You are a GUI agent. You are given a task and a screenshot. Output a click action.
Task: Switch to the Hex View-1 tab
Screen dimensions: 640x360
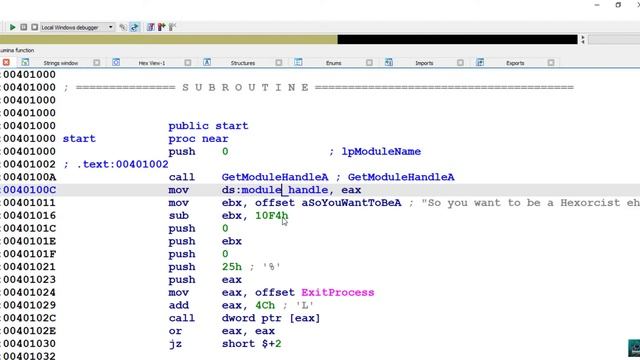click(x=152, y=63)
